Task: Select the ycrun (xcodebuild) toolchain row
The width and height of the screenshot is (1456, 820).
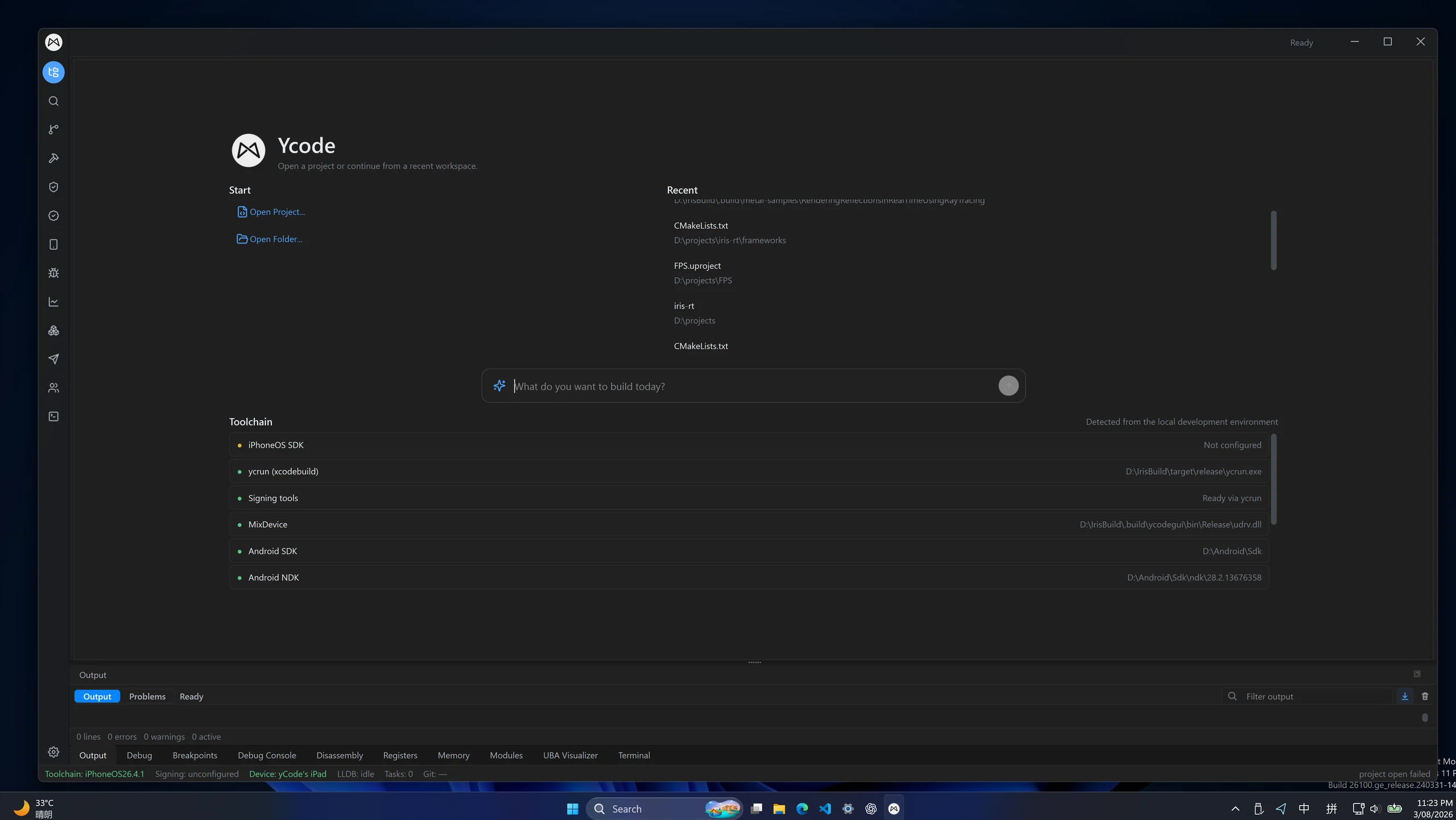Action: pos(749,471)
